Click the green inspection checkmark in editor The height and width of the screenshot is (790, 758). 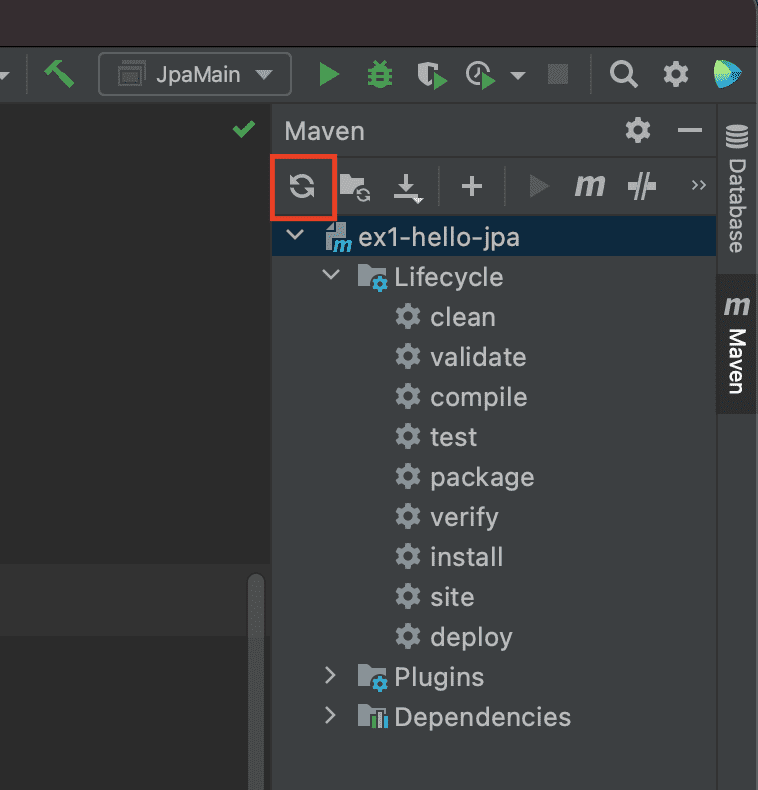click(x=244, y=129)
